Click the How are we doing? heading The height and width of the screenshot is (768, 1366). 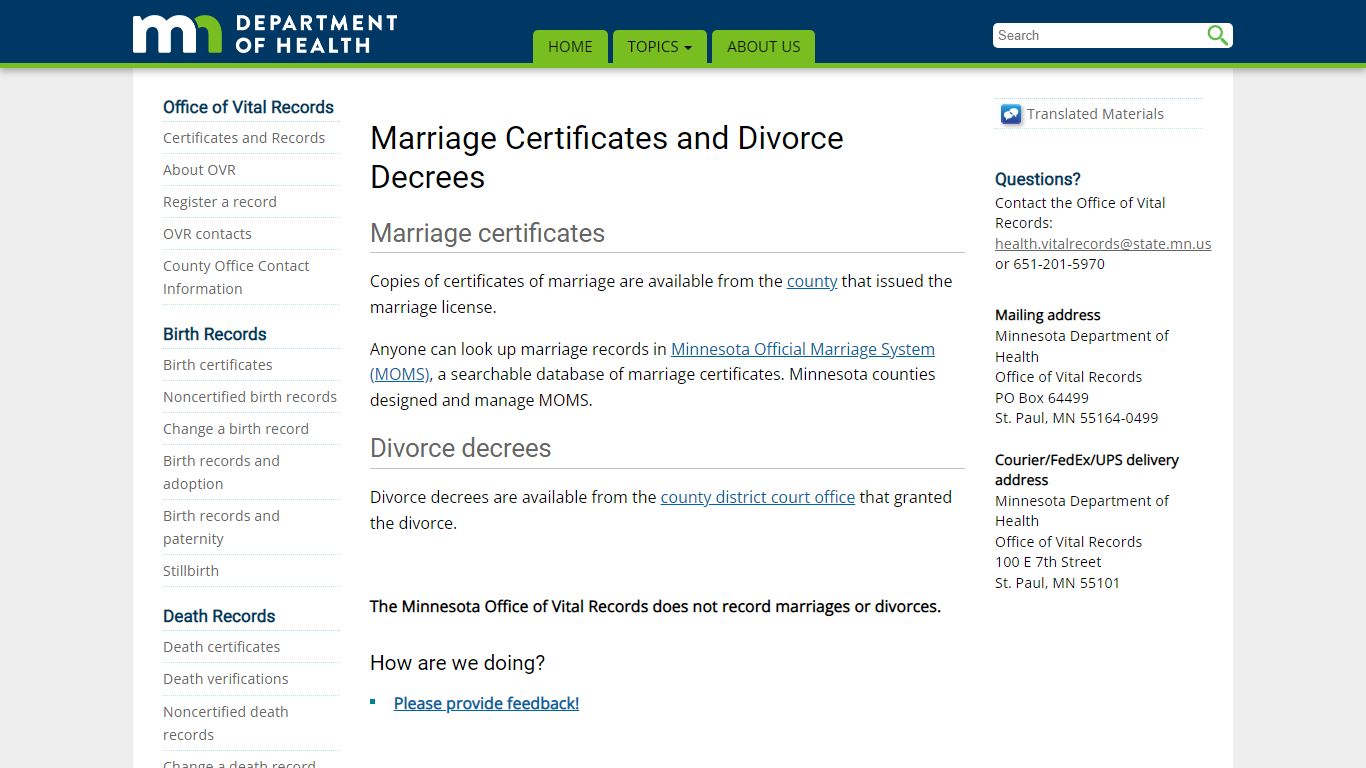pyautogui.click(x=457, y=663)
